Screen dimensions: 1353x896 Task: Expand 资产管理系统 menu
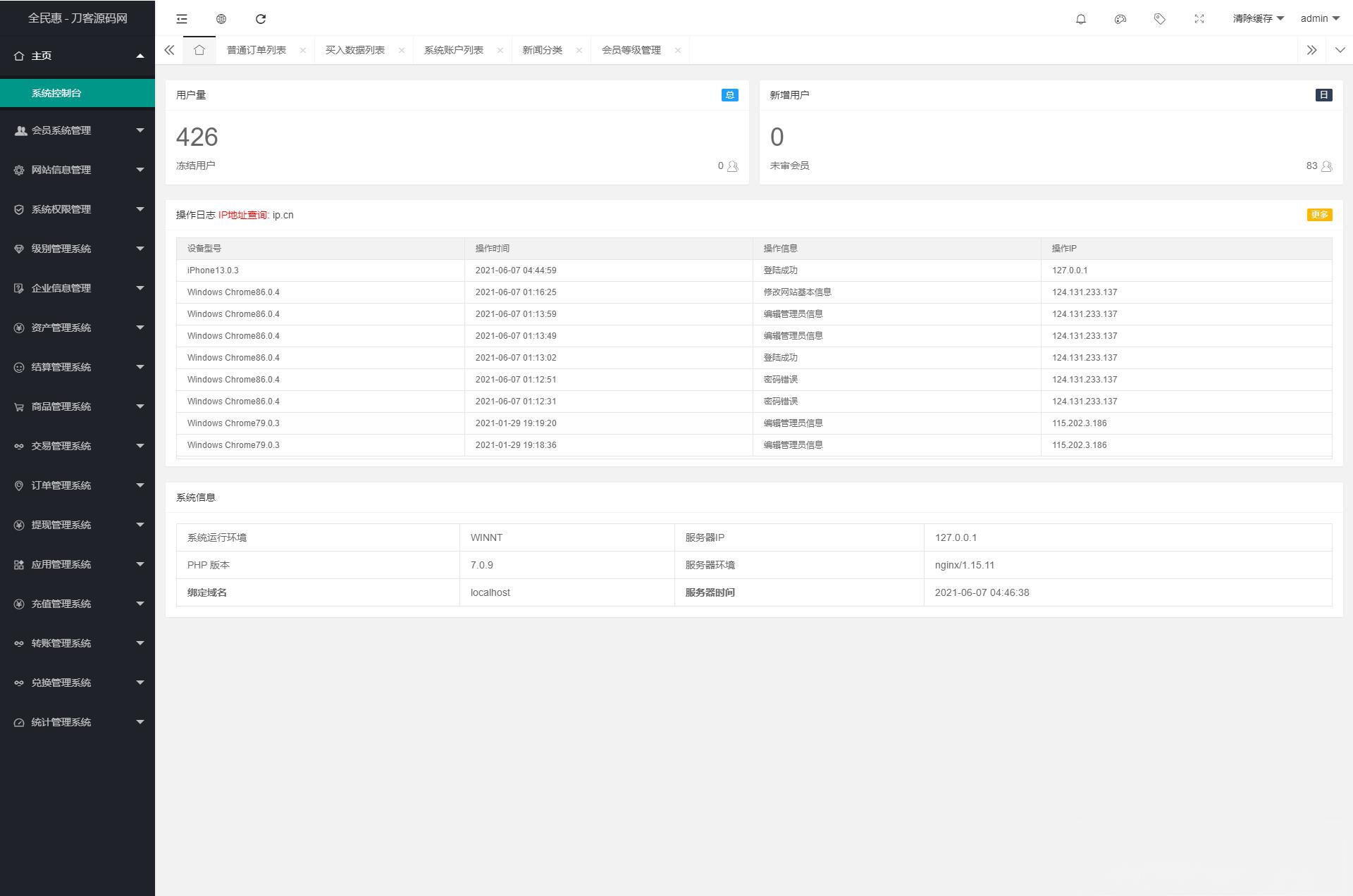78,328
